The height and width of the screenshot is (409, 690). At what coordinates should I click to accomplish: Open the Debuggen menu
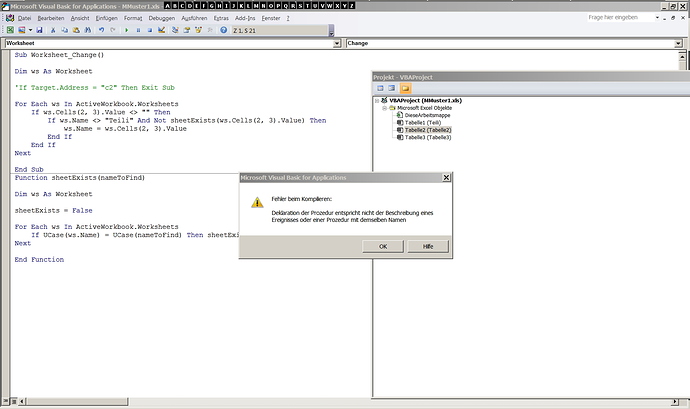pos(161,18)
